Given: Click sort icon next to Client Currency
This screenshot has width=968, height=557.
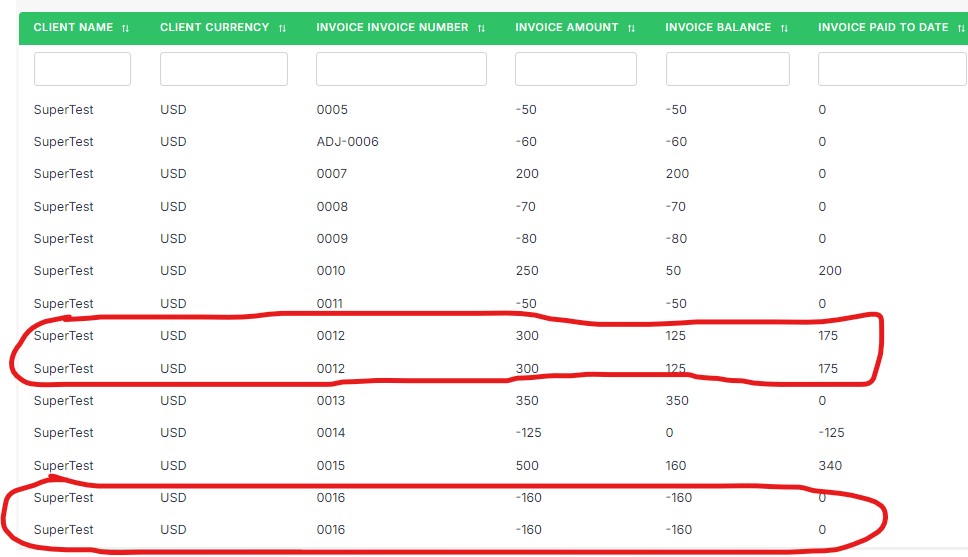Looking at the screenshot, I should coord(283,28).
